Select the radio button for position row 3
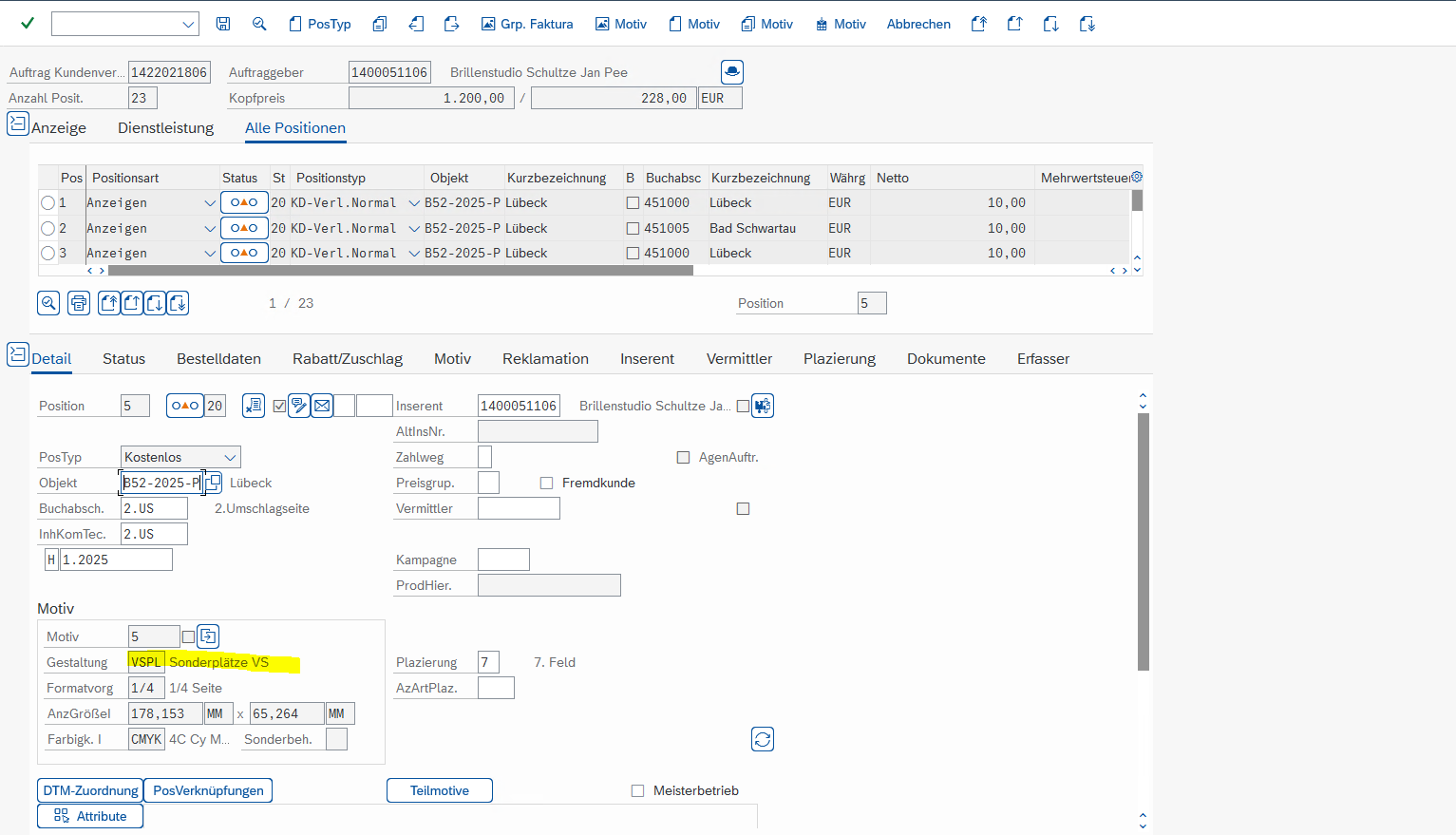The width and height of the screenshot is (1456, 835). tap(47, 253)
